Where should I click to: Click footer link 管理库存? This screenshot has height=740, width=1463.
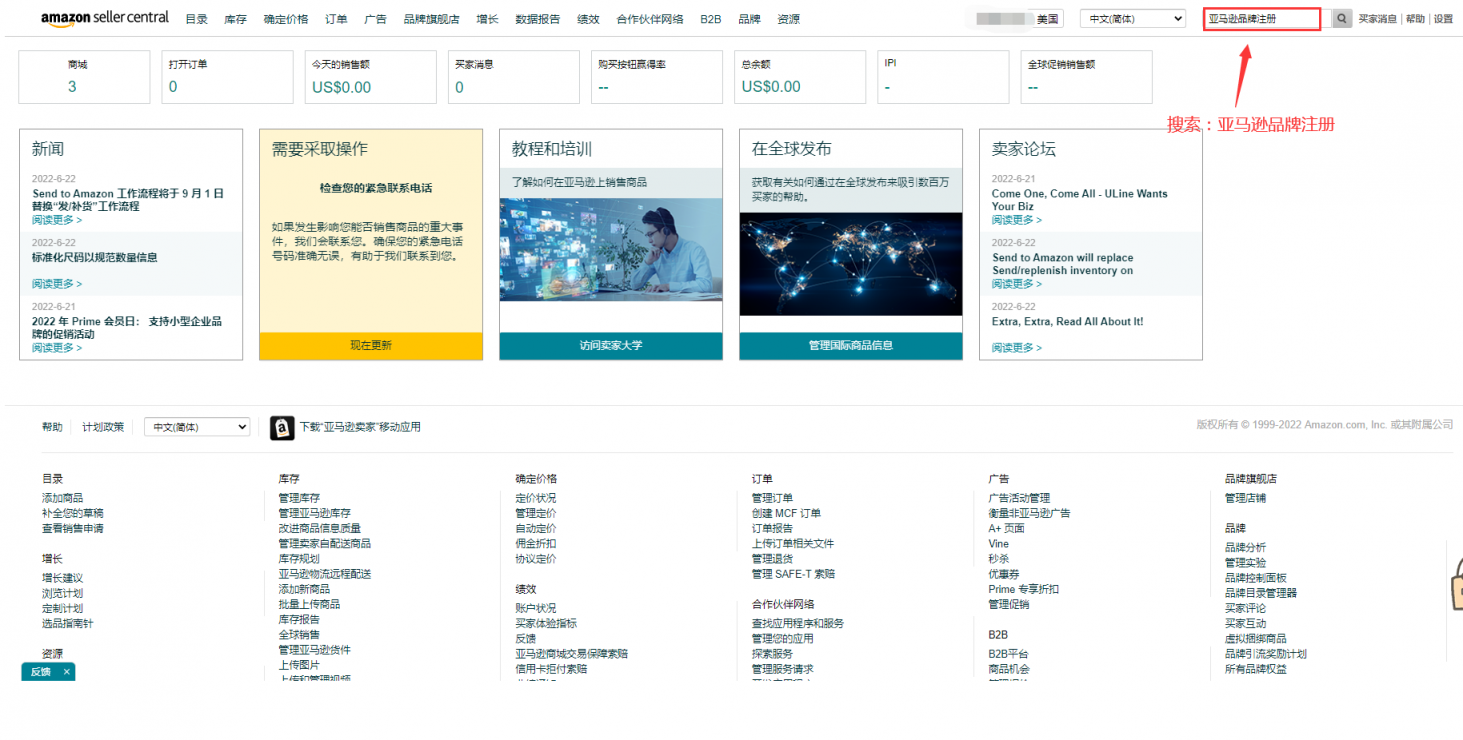(x=299, y=498)
